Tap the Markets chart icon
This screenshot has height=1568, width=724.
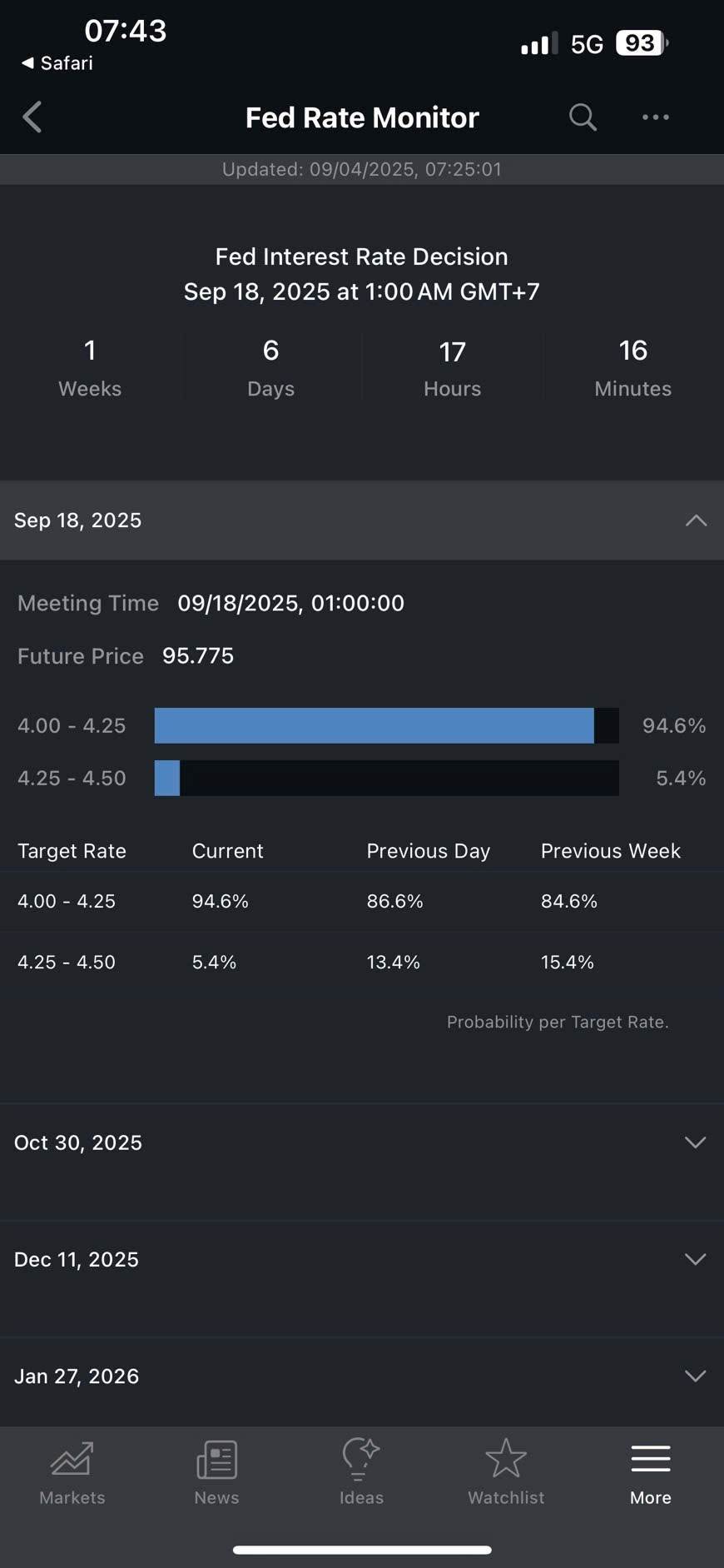click(x=72, y=1459)
